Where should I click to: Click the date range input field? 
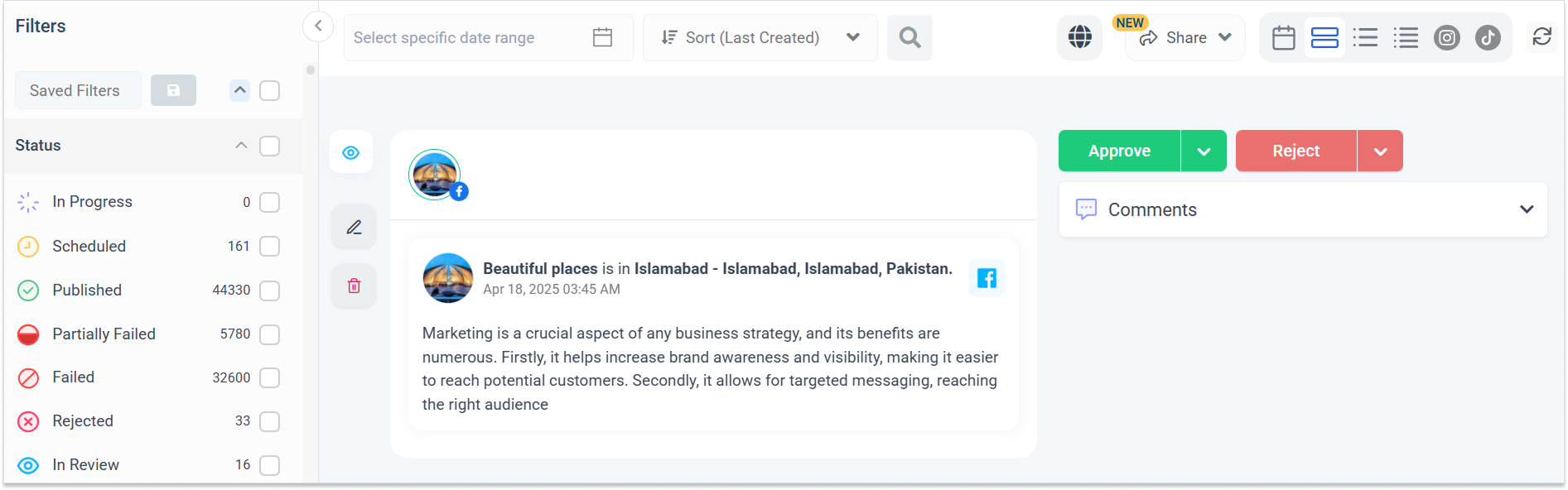[x=488, y=37]
